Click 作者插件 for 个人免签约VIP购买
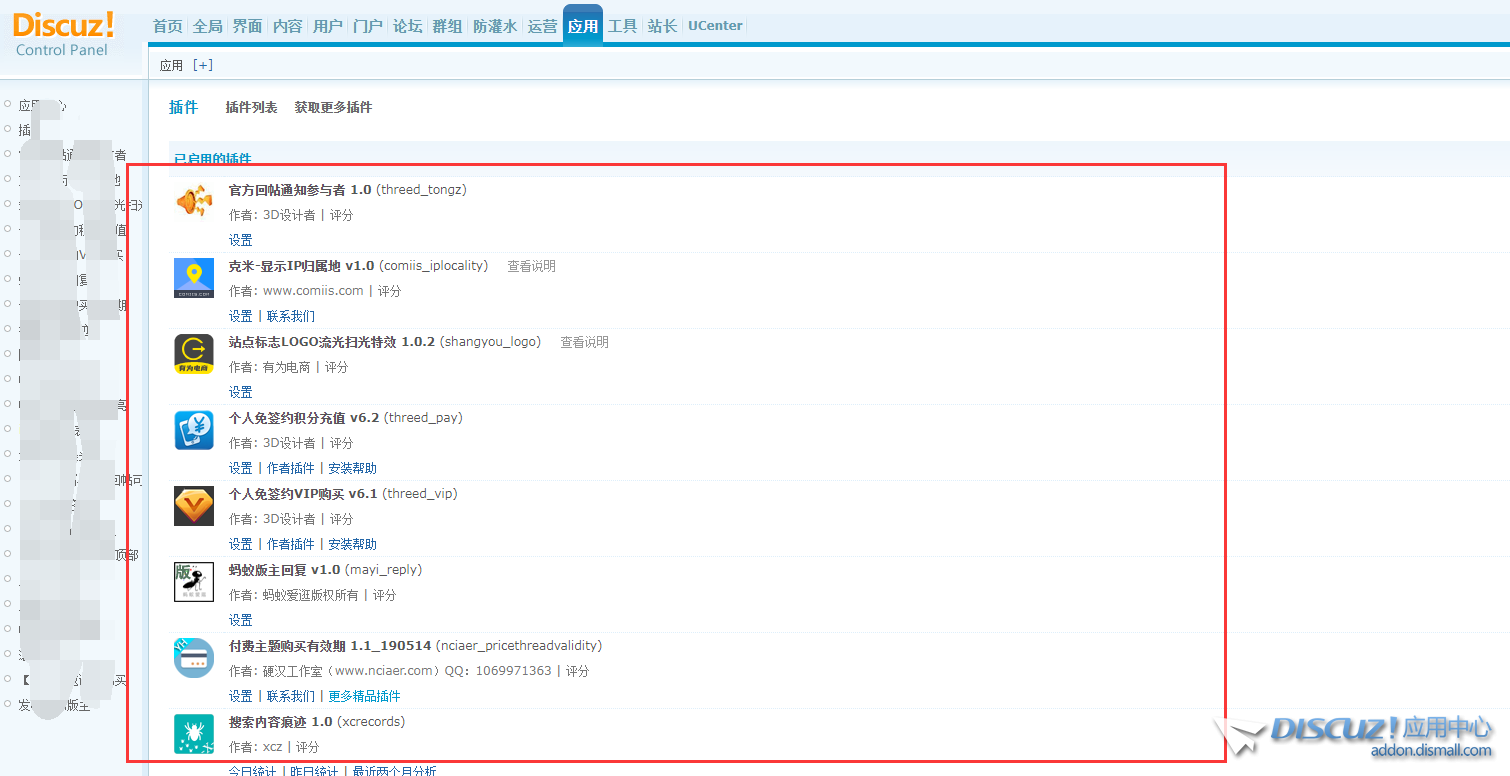The height and width of the screenshot is (776, 1510). [x=290, y=544]
